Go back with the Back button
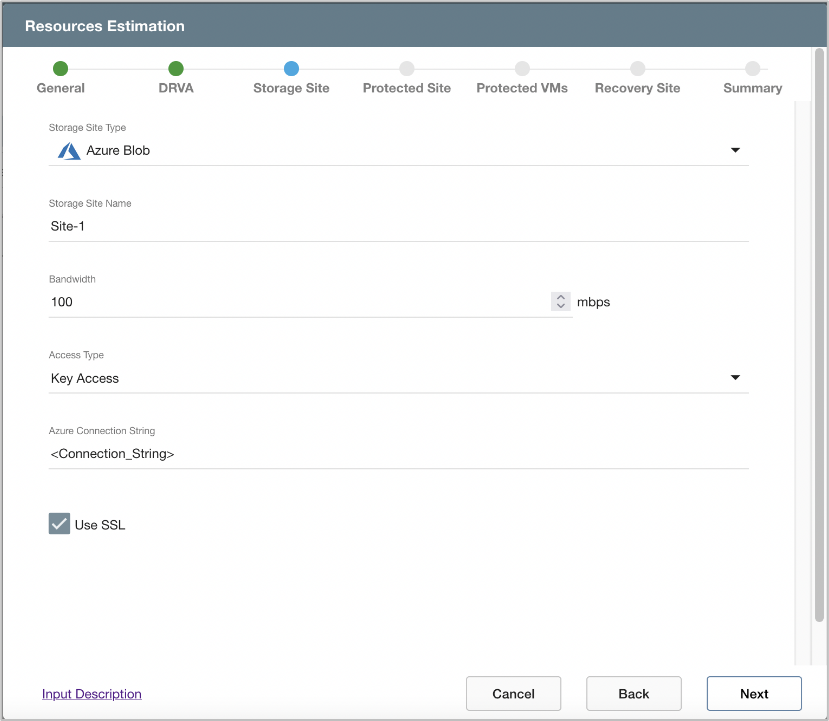This screenshot has width=829, height=721. [x=633, y=693]
